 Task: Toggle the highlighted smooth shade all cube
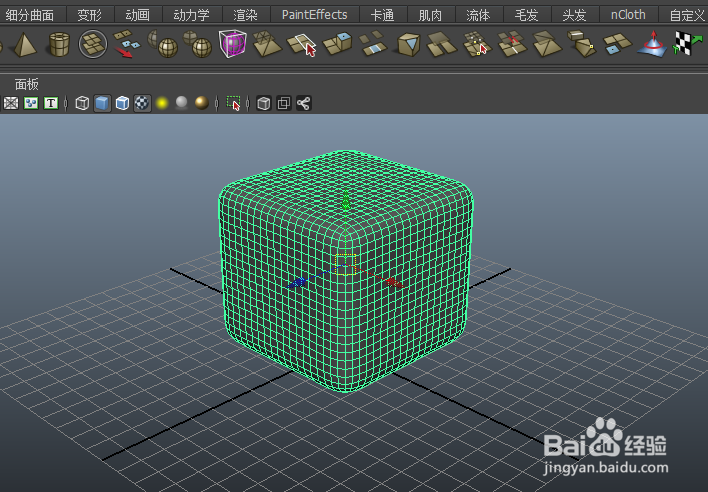click(102, 103)
